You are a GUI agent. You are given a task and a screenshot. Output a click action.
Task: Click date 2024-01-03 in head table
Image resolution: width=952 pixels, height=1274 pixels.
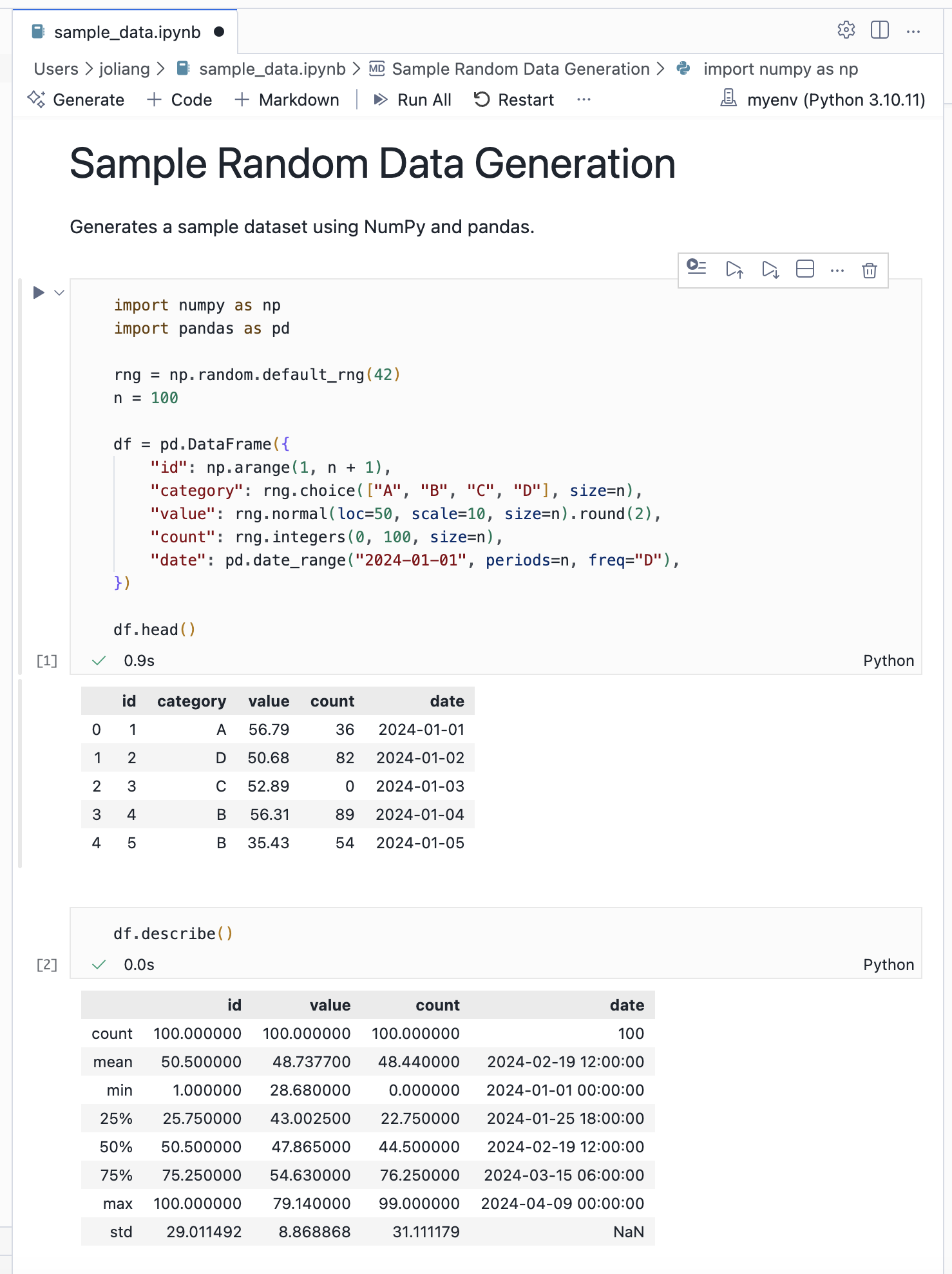(x=420, y=786)
